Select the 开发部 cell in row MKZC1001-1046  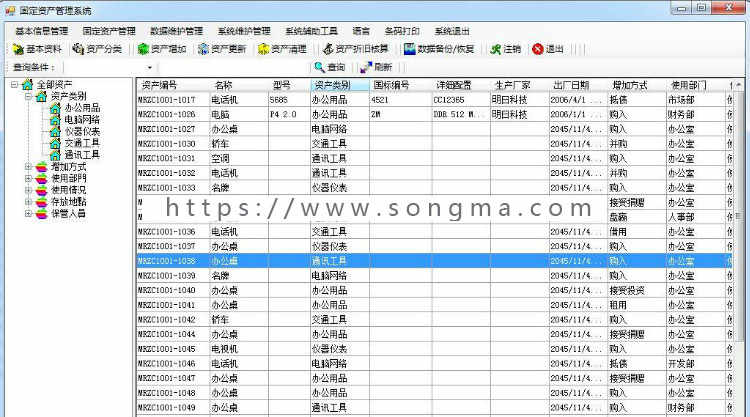click(695, 364)
